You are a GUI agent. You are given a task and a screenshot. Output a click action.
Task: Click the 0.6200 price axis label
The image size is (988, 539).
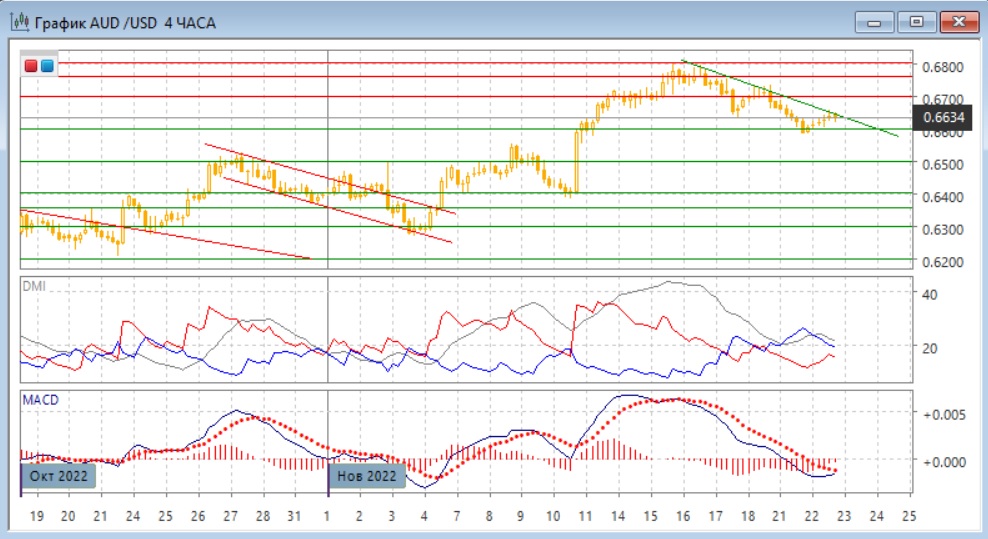(x=943, y=262)
